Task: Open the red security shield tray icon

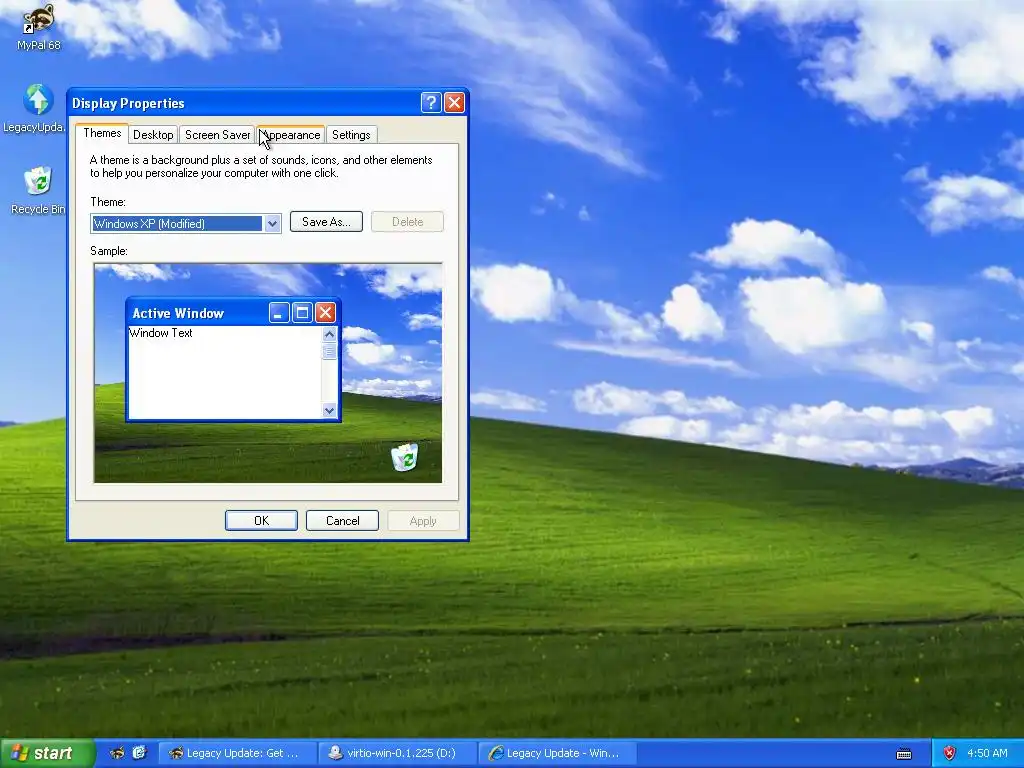Action: click(950, 753)
